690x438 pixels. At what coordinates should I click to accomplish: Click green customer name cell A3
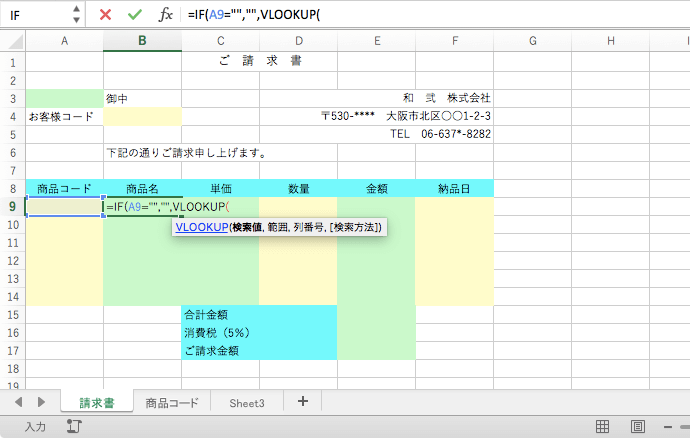[x=65, y=99]
